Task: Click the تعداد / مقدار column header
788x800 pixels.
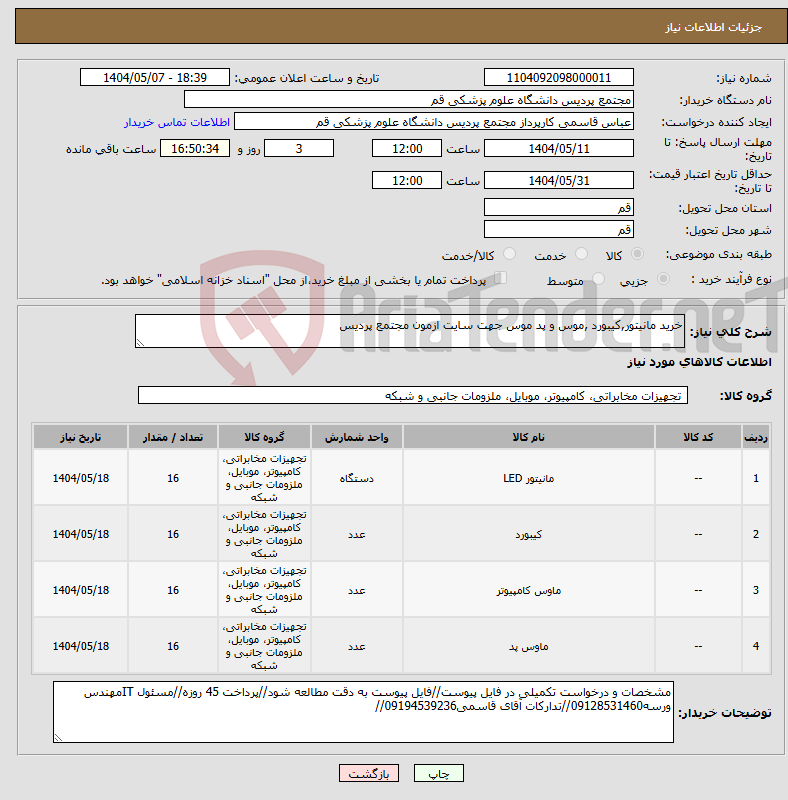Action: (173, 437)
